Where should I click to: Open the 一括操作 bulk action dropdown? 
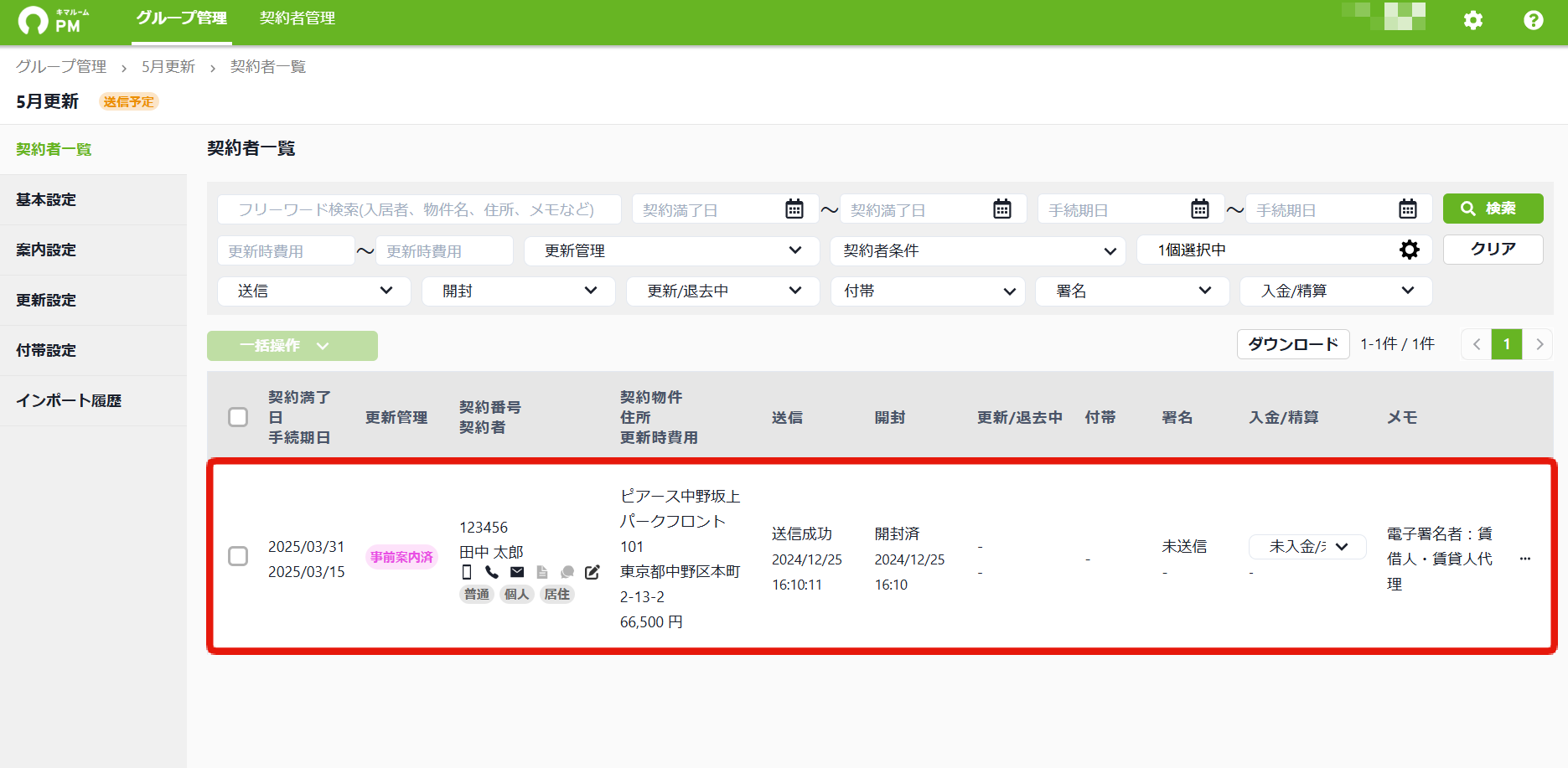[x=292, y=346]
